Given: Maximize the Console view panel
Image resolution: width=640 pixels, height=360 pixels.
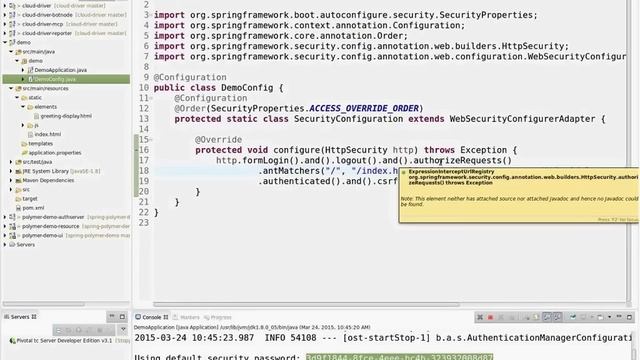Looking at the screenshot, I should click(x=629, y=317).
